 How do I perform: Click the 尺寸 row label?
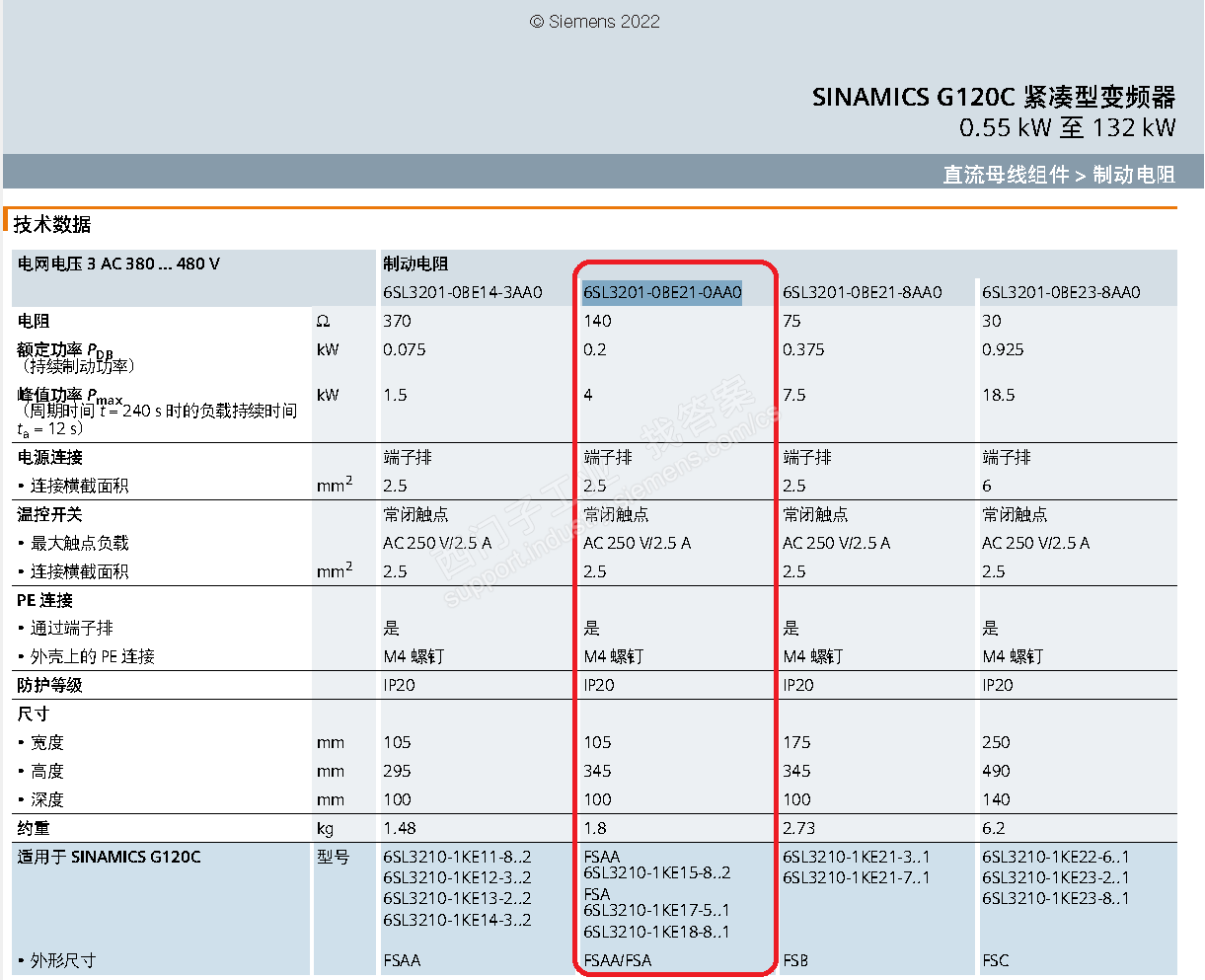click(33, 714)
